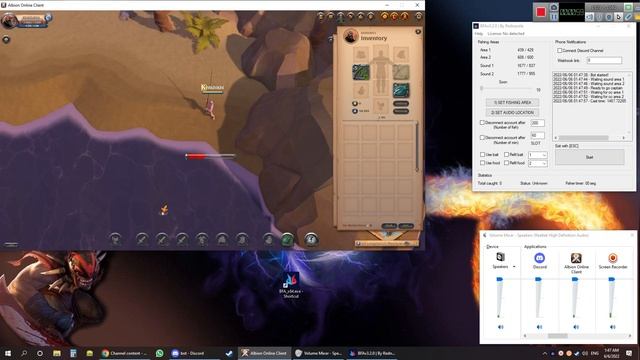This screenshot has width=640, height=360.
Task: Enable Disconnect account after number of min
Action: 482,138
